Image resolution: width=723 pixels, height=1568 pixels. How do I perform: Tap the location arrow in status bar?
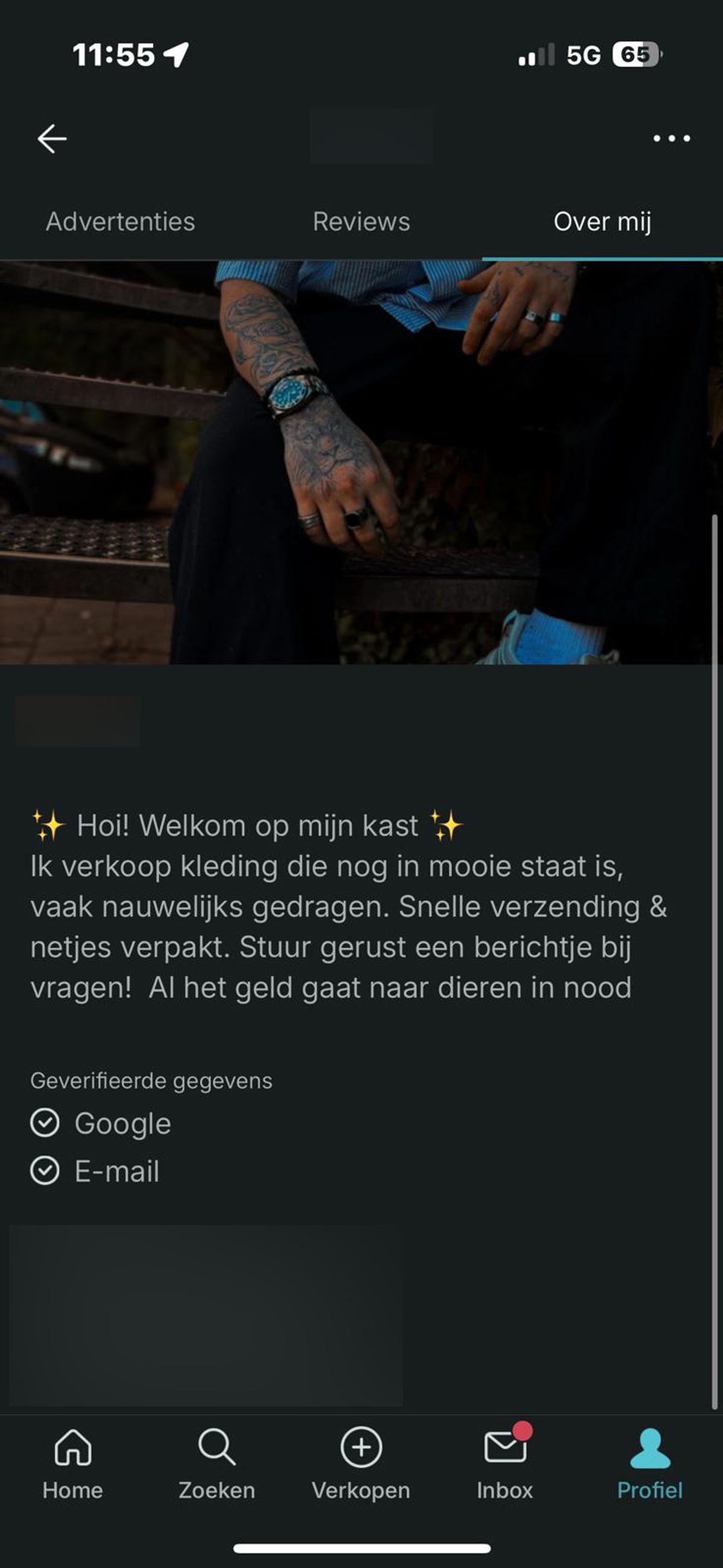coord(177,55)
